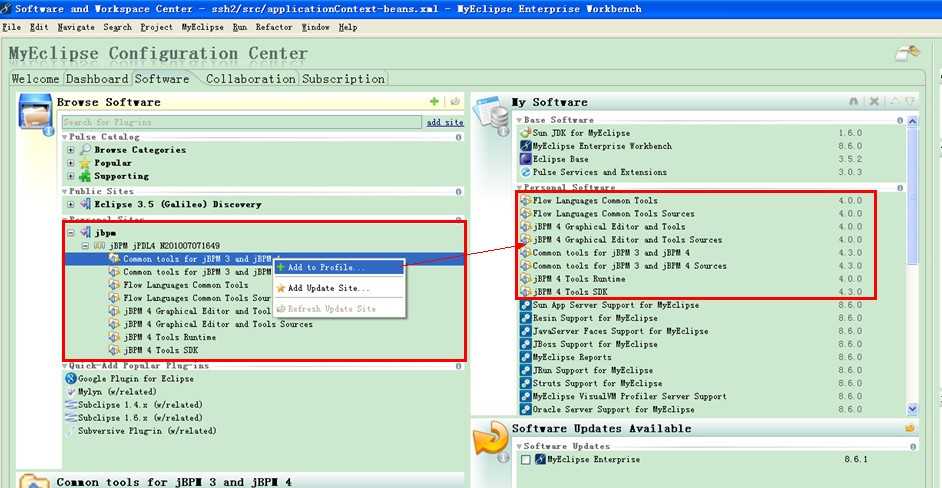Viewport: 942px width, 488px height.
Task: Click the Software Updates Available header icon
Action: click(x=910, y=429)
